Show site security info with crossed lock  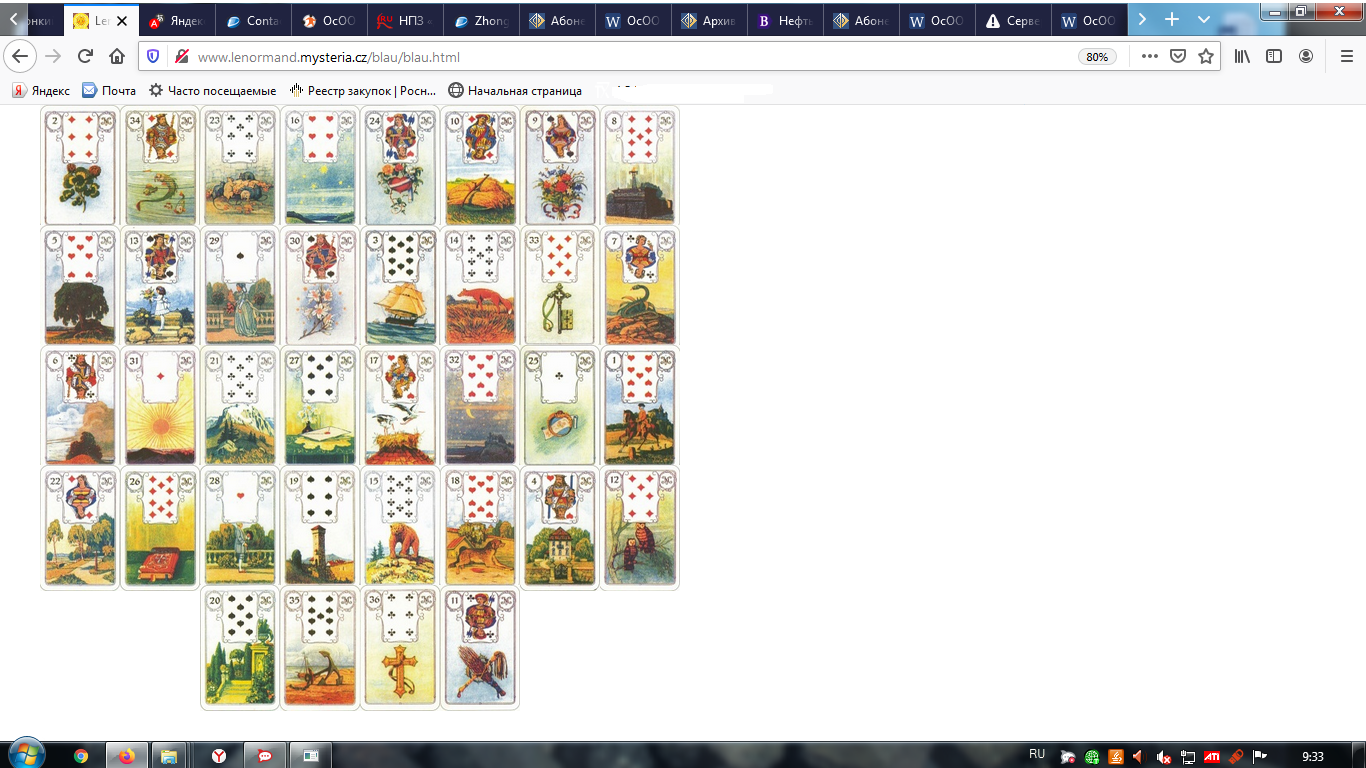coord(181,57)
